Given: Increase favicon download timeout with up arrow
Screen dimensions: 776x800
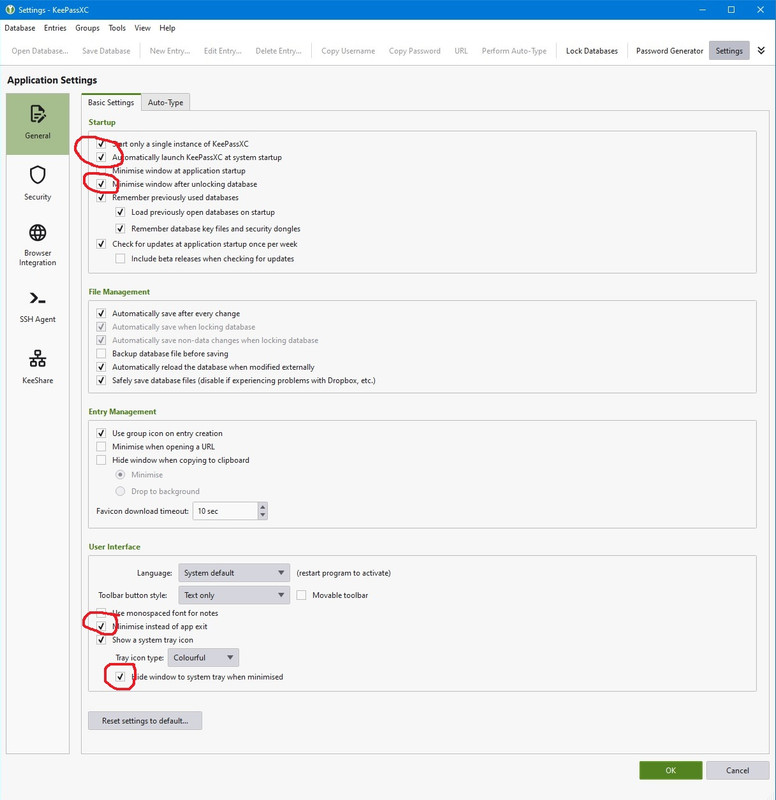Looking at the screenshot, I should click(x=263, y=507).
